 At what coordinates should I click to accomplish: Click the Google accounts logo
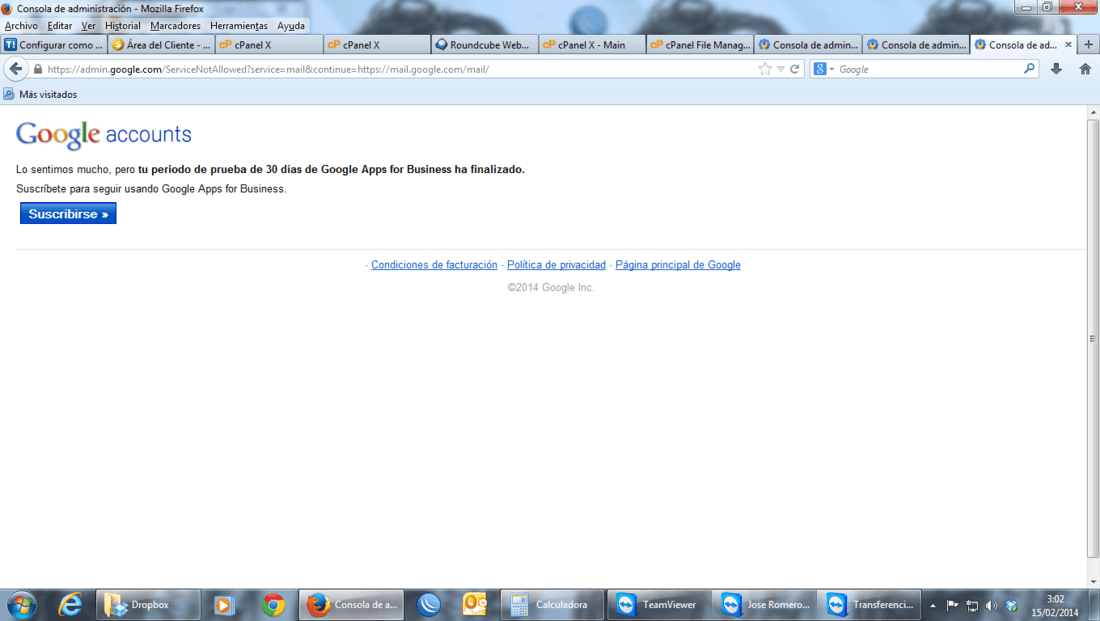coord(104,134)
